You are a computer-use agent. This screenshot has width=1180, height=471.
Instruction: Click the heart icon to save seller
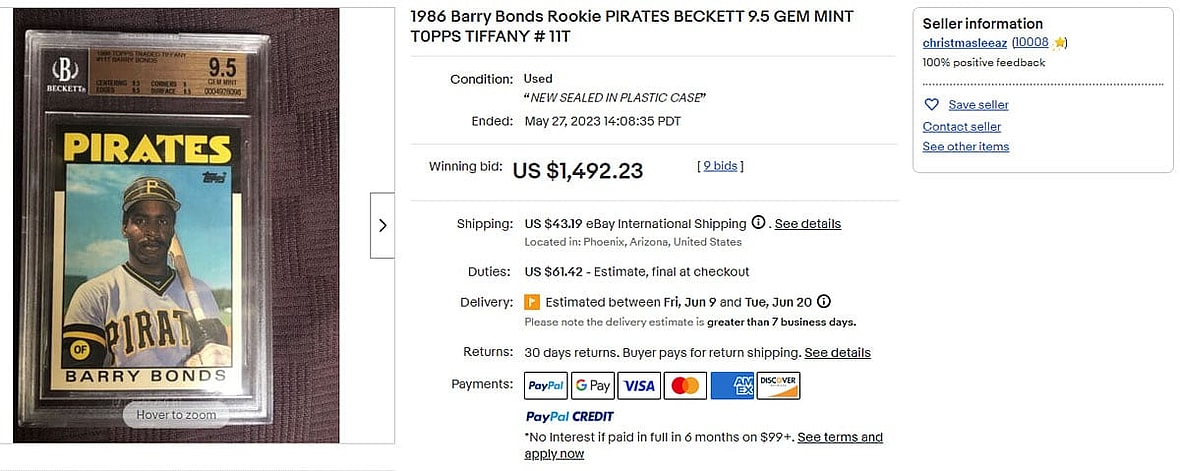click(931, 105)
